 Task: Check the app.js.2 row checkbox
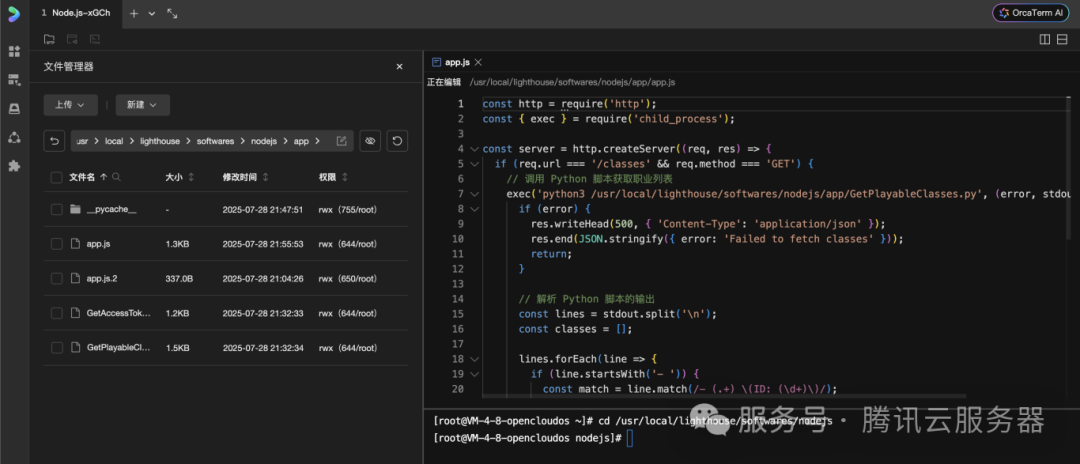56,279
